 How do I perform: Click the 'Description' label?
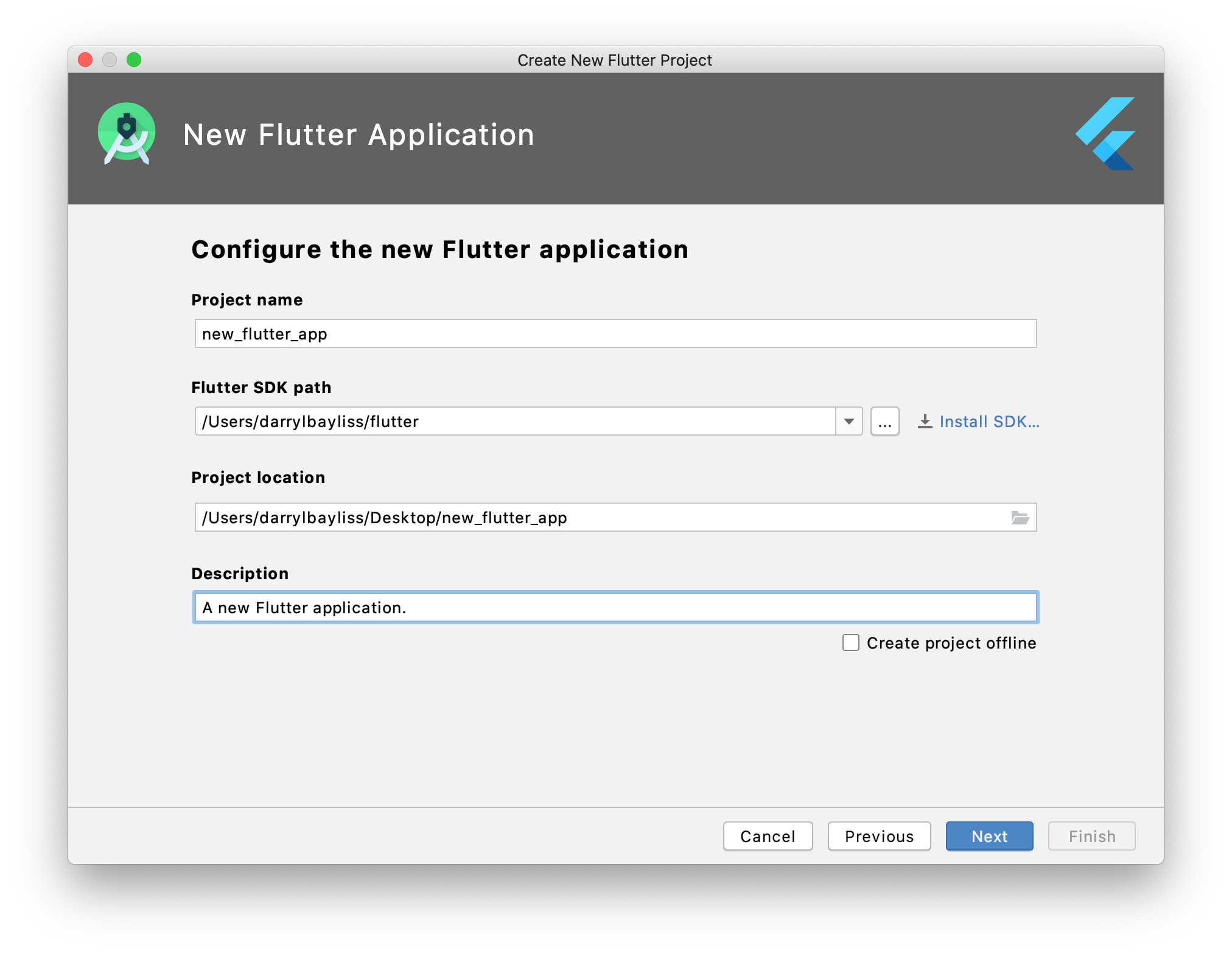click(240, 574)
